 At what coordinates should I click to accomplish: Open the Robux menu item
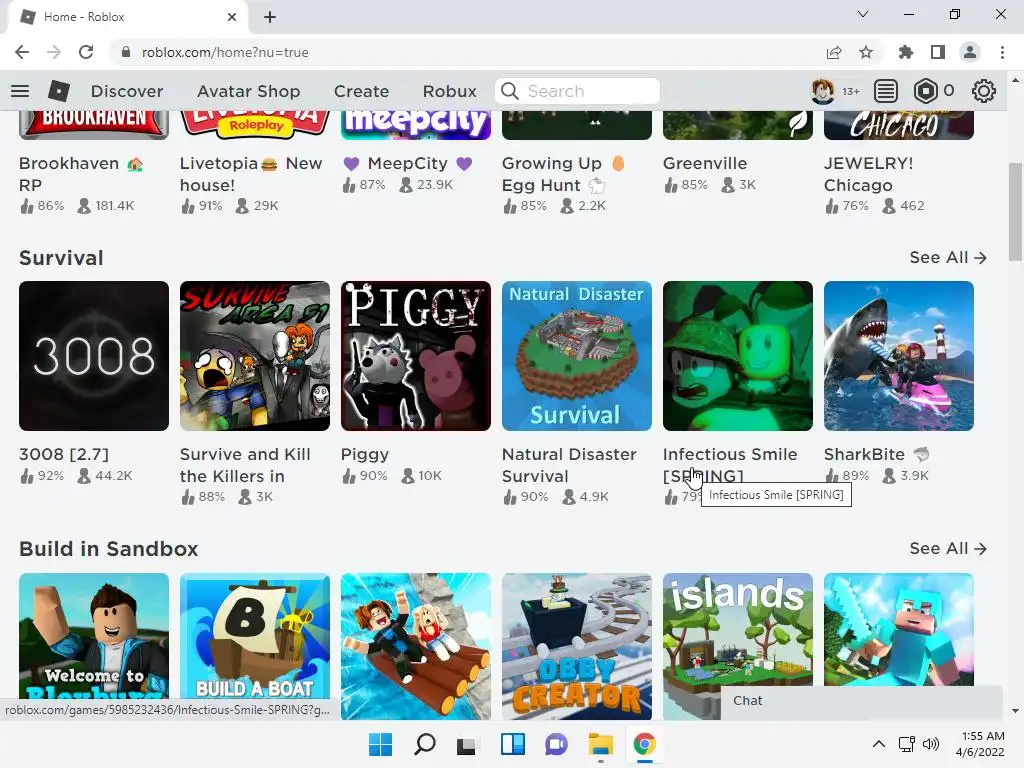[x=449, y=91]
